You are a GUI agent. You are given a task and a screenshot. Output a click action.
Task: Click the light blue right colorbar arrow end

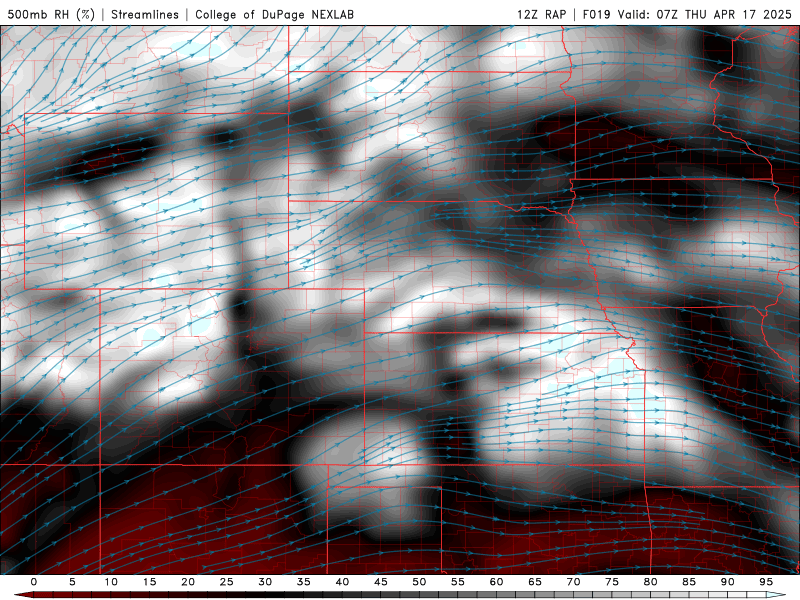pyautogui.click(x=776, y=595)
